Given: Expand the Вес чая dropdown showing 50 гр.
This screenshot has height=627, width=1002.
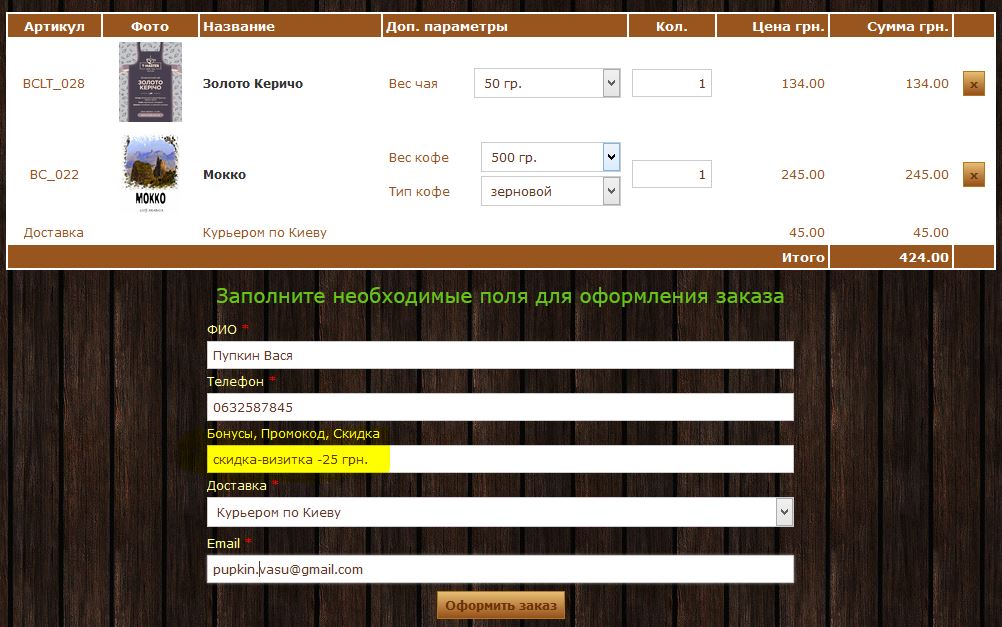Looking at the screenshot, I should [x=547, y=83].
